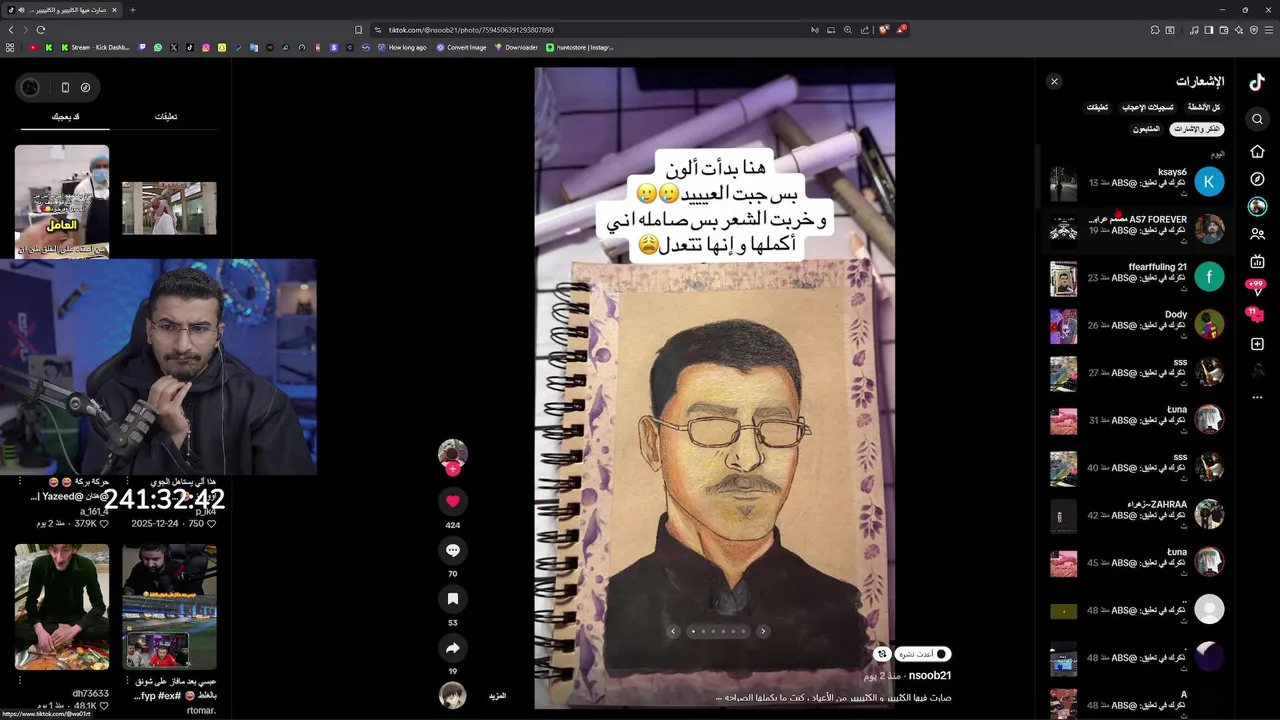This screenshot has width=1280, height=720.
Task: Follow creator via plus on avatar
Action: click(453, 469)
